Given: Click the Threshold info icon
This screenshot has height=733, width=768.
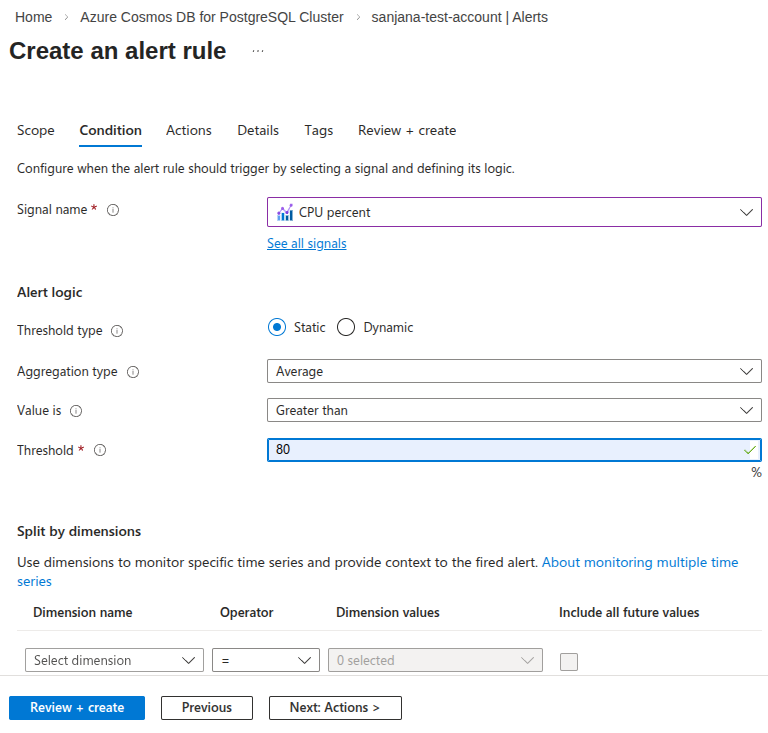Looking at the screenshot, I should pos(100,450).
